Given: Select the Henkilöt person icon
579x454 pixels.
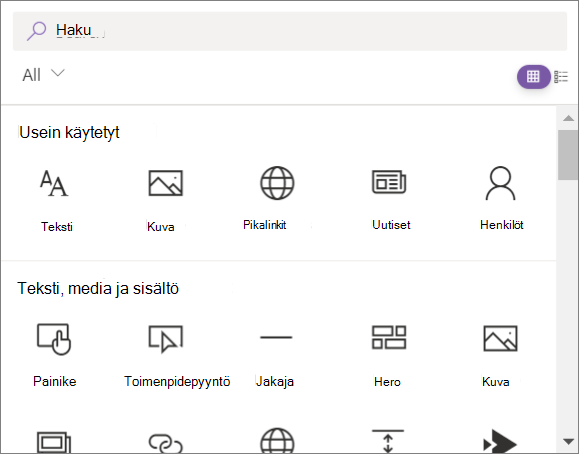Looking at the screenshot, I should (x=500, y=183).
